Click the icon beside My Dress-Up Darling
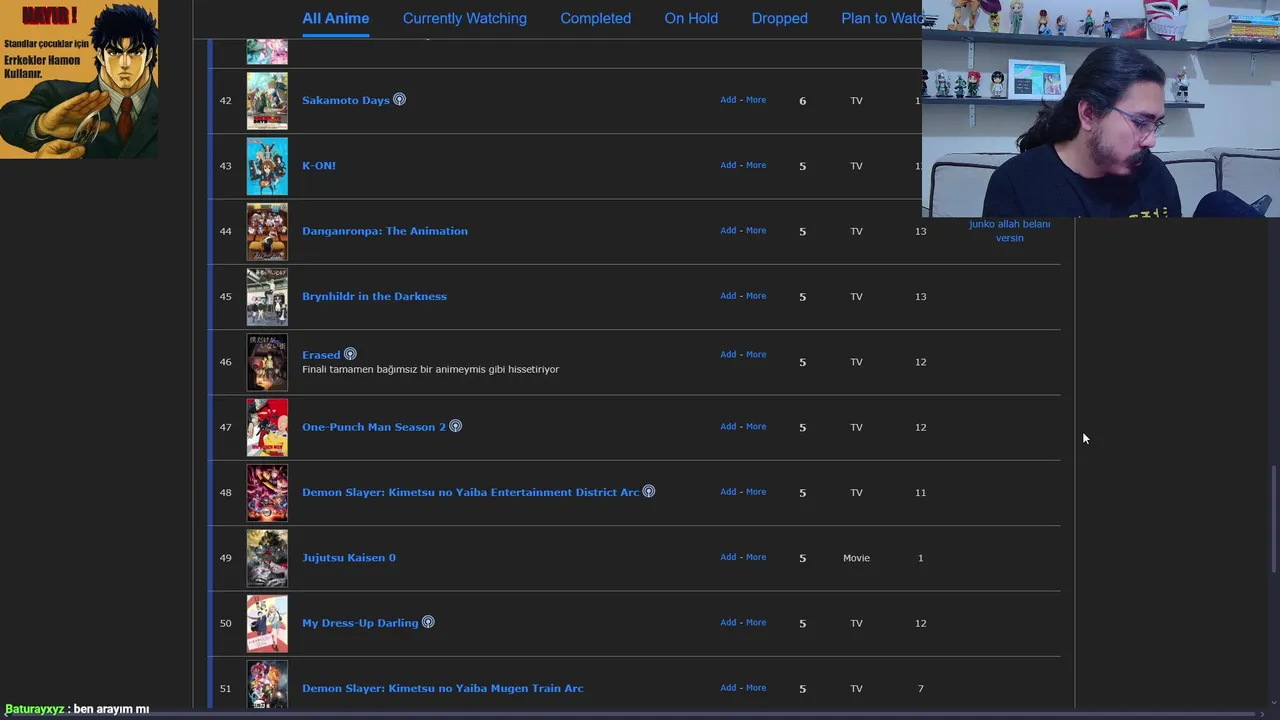This screenshot has height=720, width=1280. (428, 622)
